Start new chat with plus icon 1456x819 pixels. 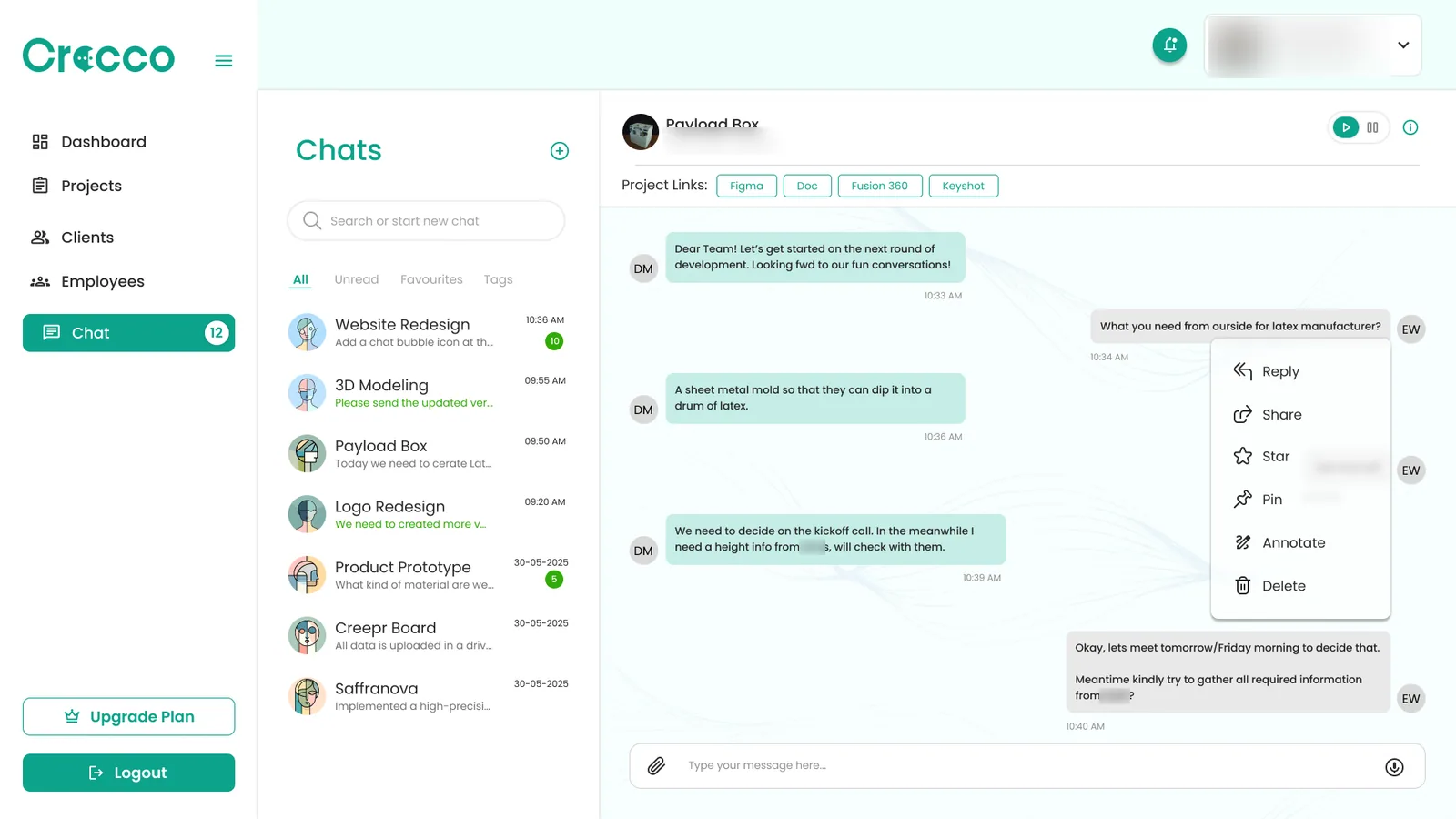(x=560, y=151)
